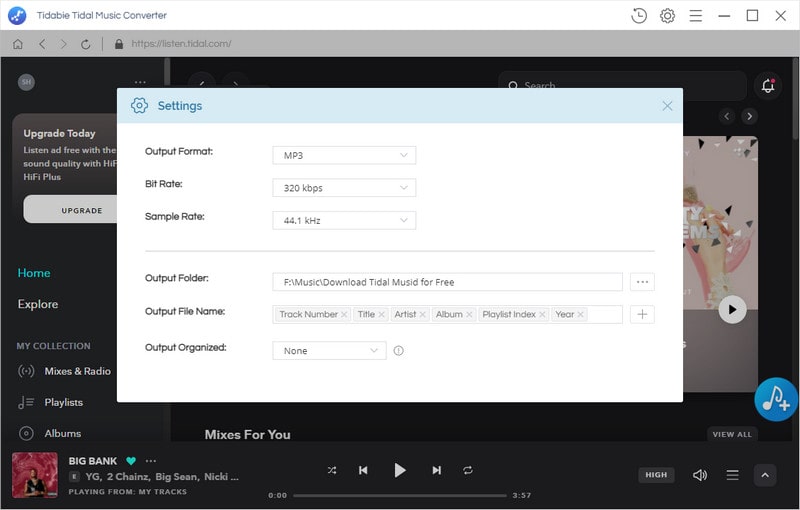Viewport: 800px width, 510px height.
Task: Click the YG artist name
Action: pos(93,477)
